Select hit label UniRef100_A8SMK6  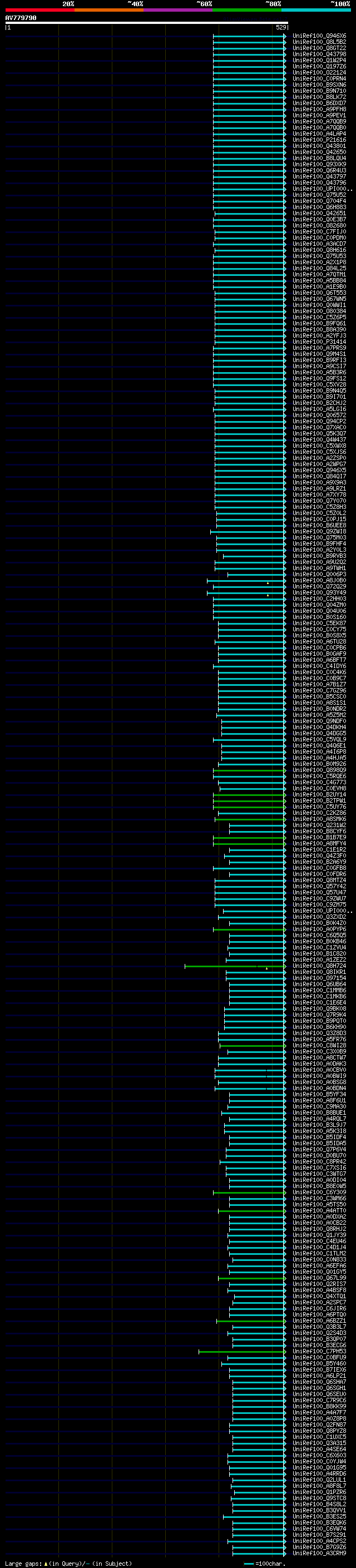[x=319, y=819]
